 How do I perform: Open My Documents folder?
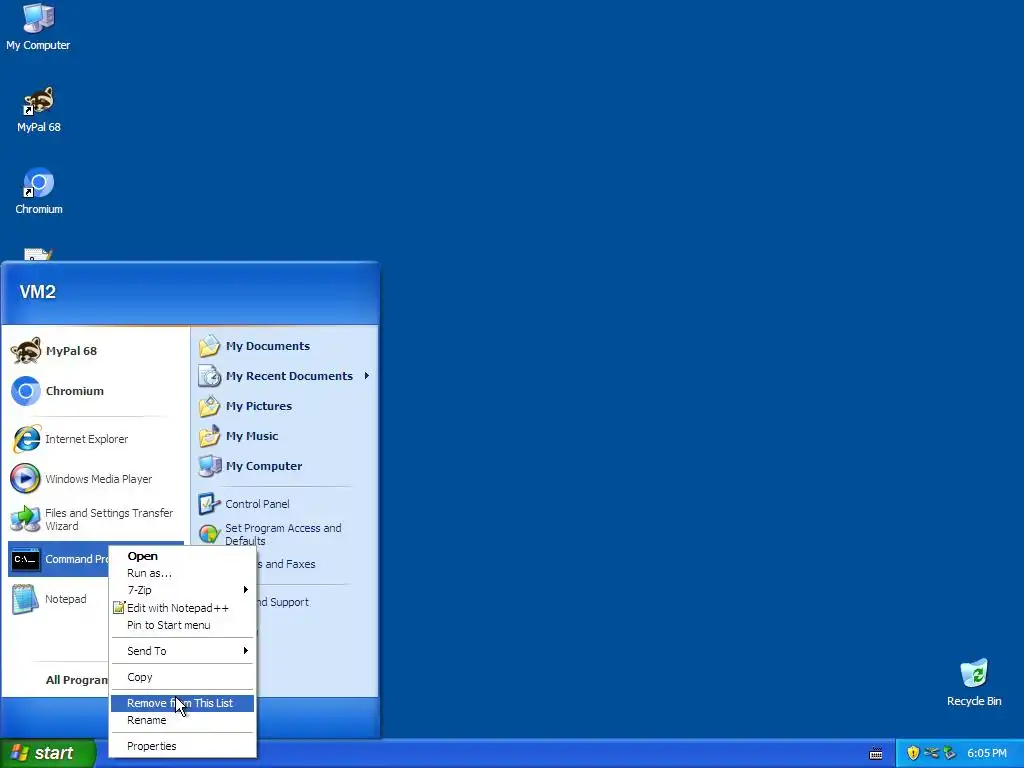(285, 345)
